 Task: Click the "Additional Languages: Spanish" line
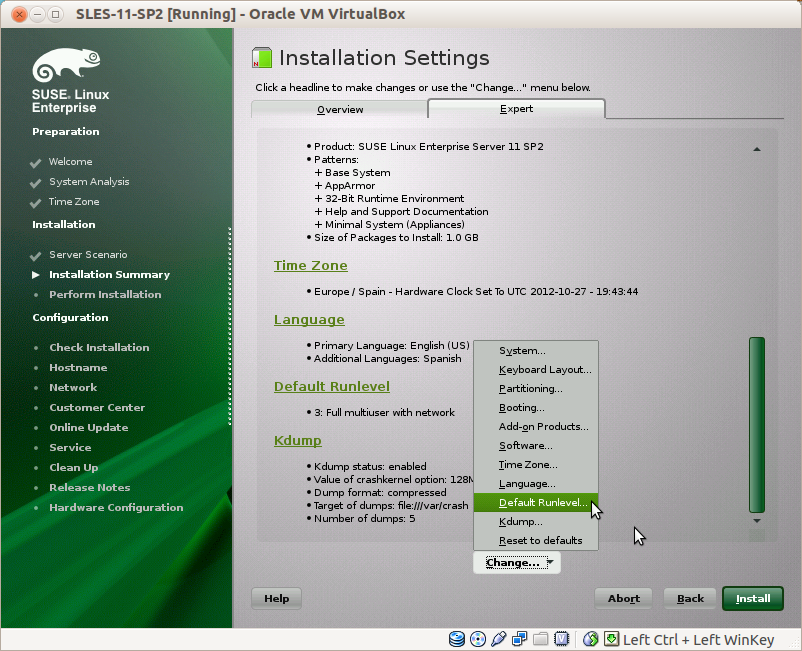coord(388,358)
